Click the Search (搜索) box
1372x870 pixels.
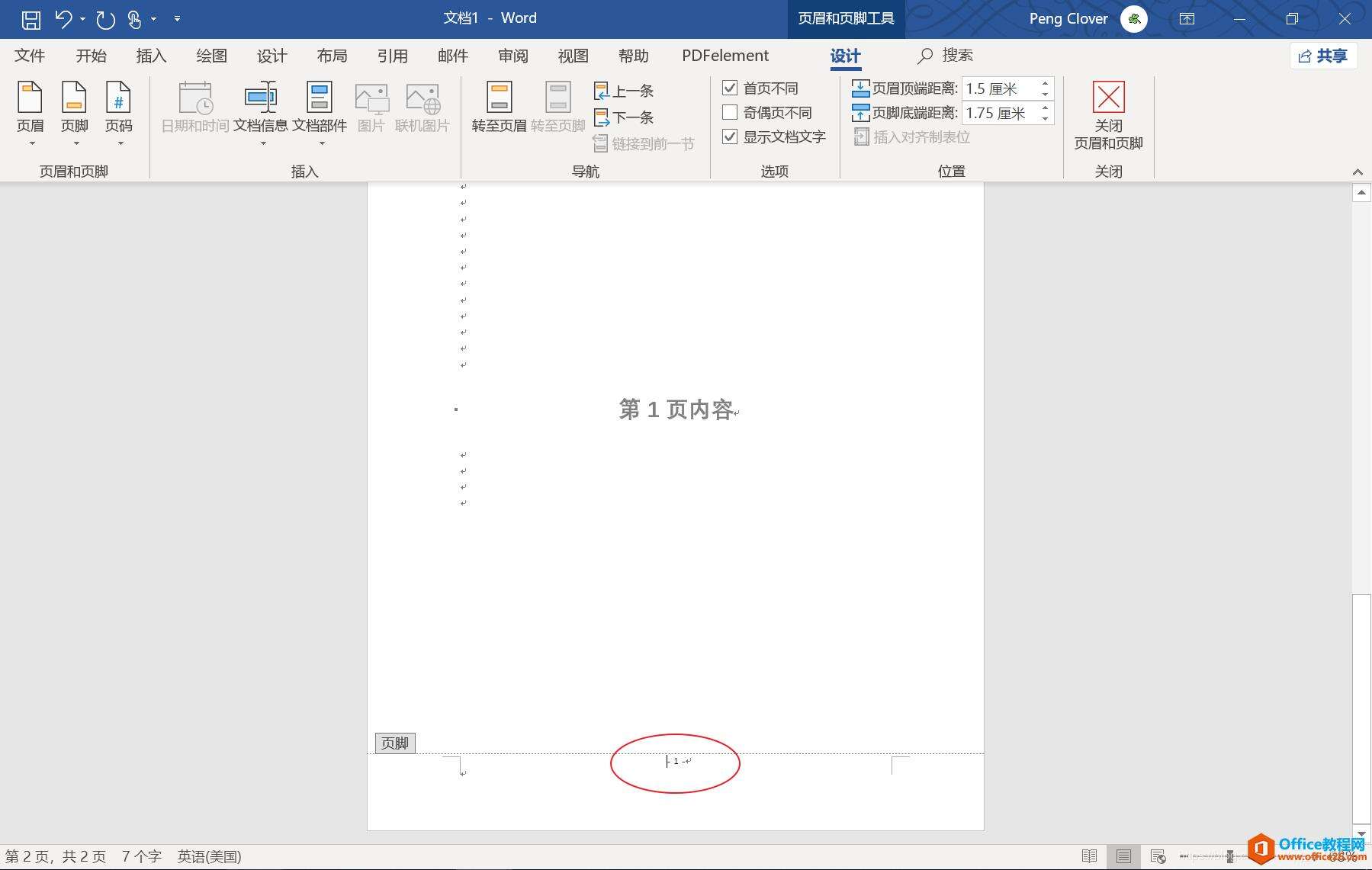pos(946,56)
